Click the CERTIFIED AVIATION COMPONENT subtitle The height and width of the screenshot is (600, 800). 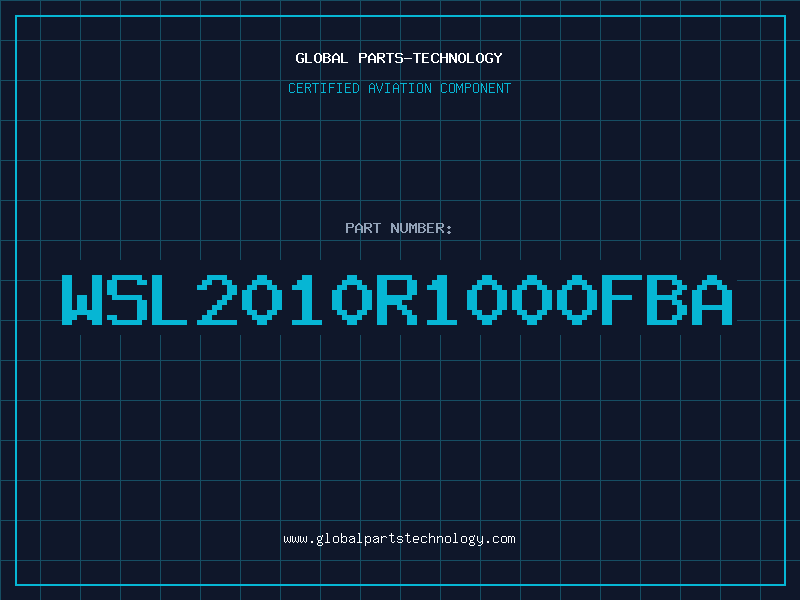pyautogui.click(x=399, y=88)
